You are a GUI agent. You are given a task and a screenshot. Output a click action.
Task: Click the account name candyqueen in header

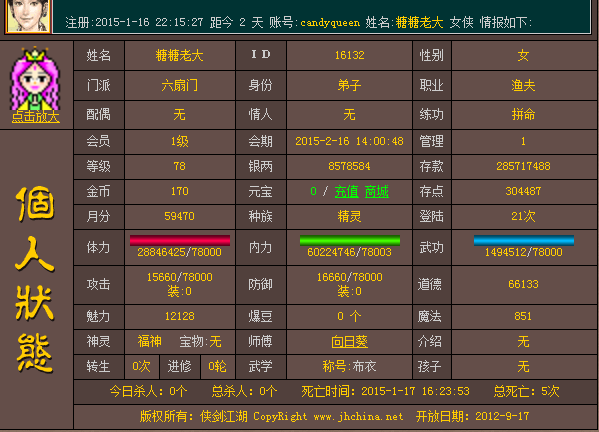click(x=330, y=23)
